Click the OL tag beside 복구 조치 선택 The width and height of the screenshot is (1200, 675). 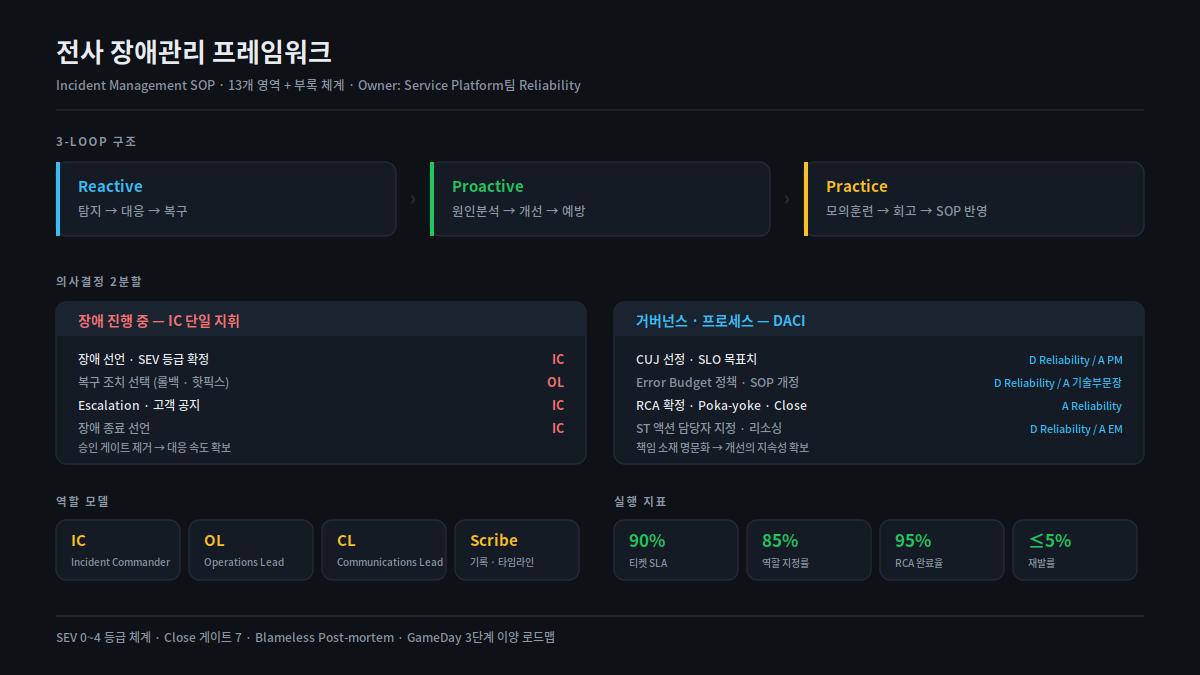[x=555, y=382]
